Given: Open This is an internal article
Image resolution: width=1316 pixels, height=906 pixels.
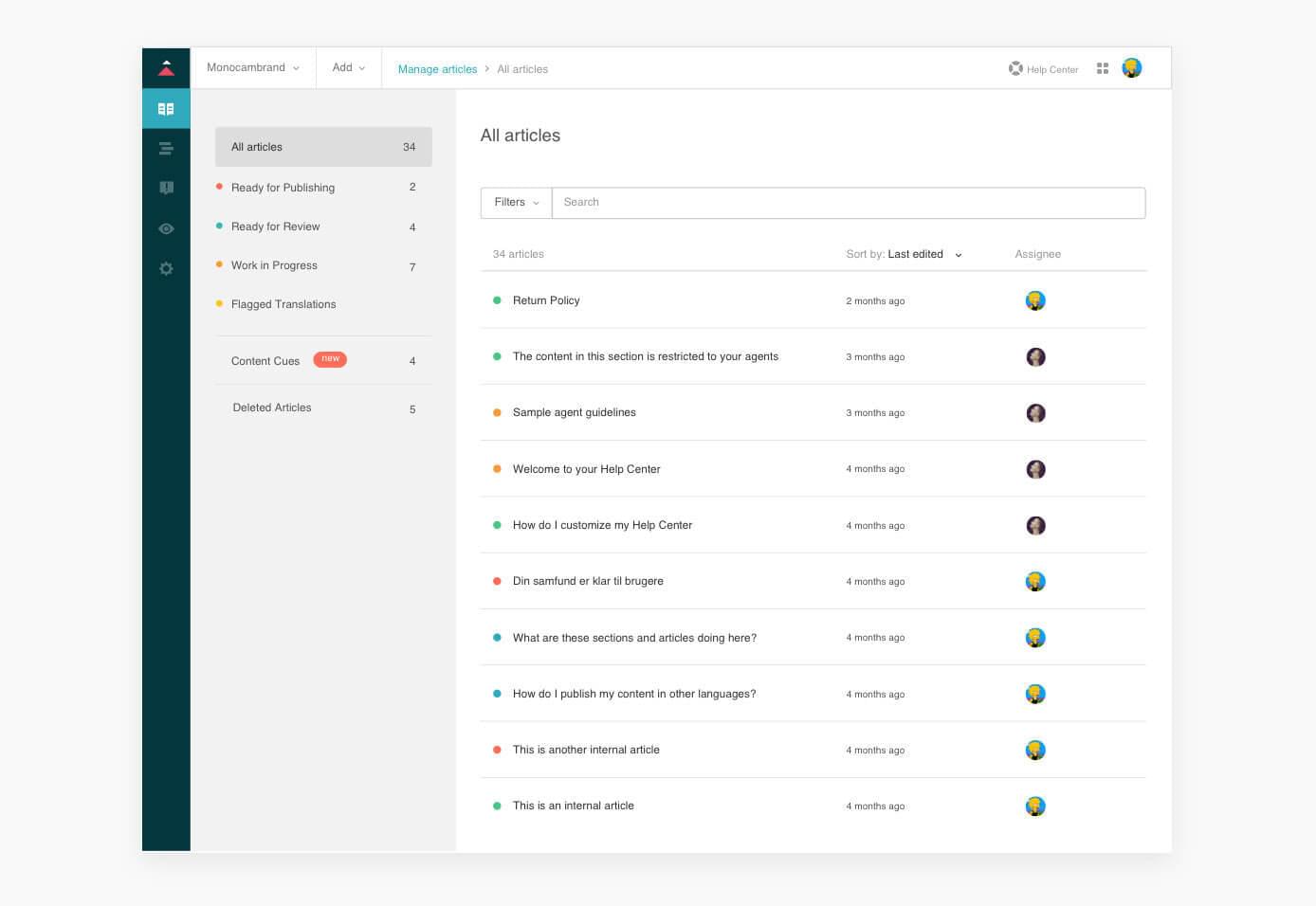Looking at the screenshot, I should coord(574,806).
